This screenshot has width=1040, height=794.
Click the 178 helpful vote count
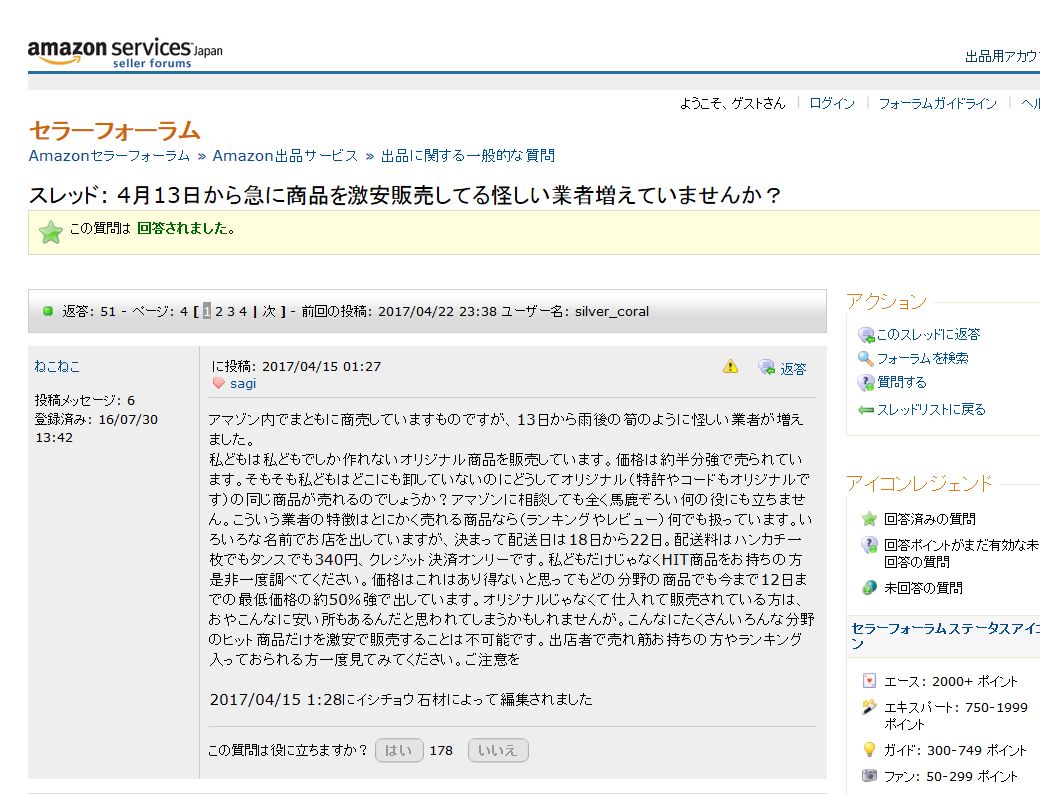pyautogui.click(x=441, y=750)
